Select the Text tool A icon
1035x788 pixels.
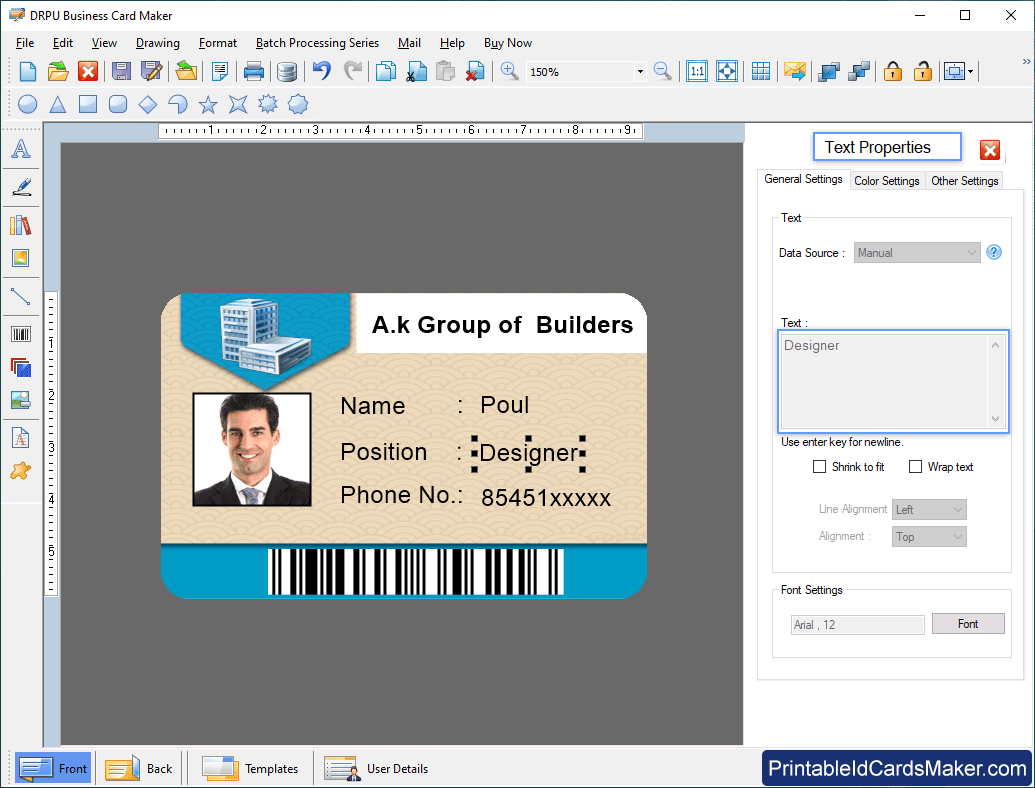[x=21, y=149]
